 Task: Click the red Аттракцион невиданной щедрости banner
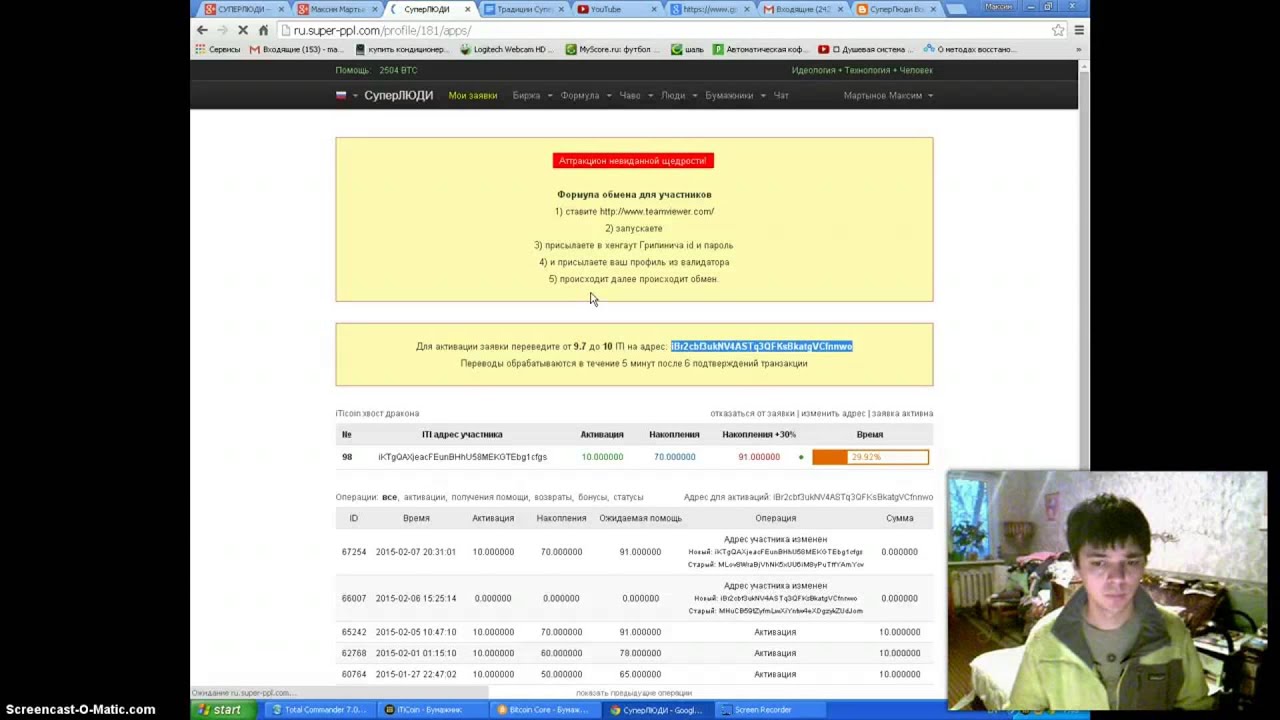point(633,161)
